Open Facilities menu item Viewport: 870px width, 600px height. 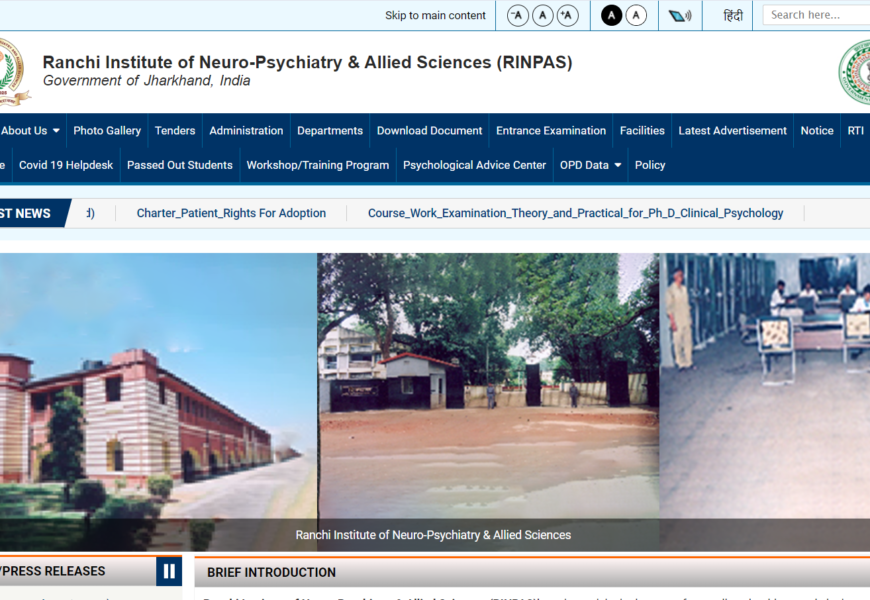642,130
